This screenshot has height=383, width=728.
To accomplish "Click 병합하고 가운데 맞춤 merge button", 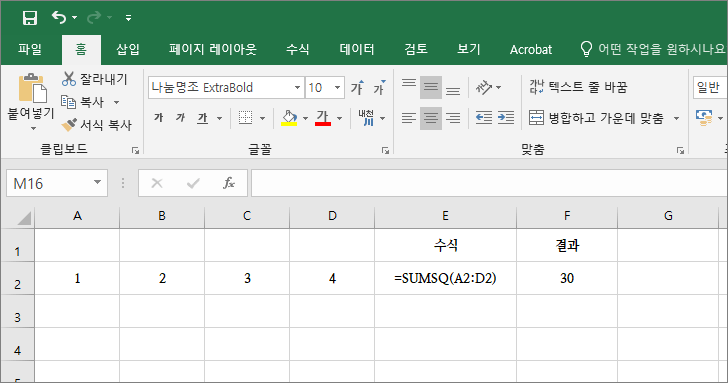I will coord(597,118).
